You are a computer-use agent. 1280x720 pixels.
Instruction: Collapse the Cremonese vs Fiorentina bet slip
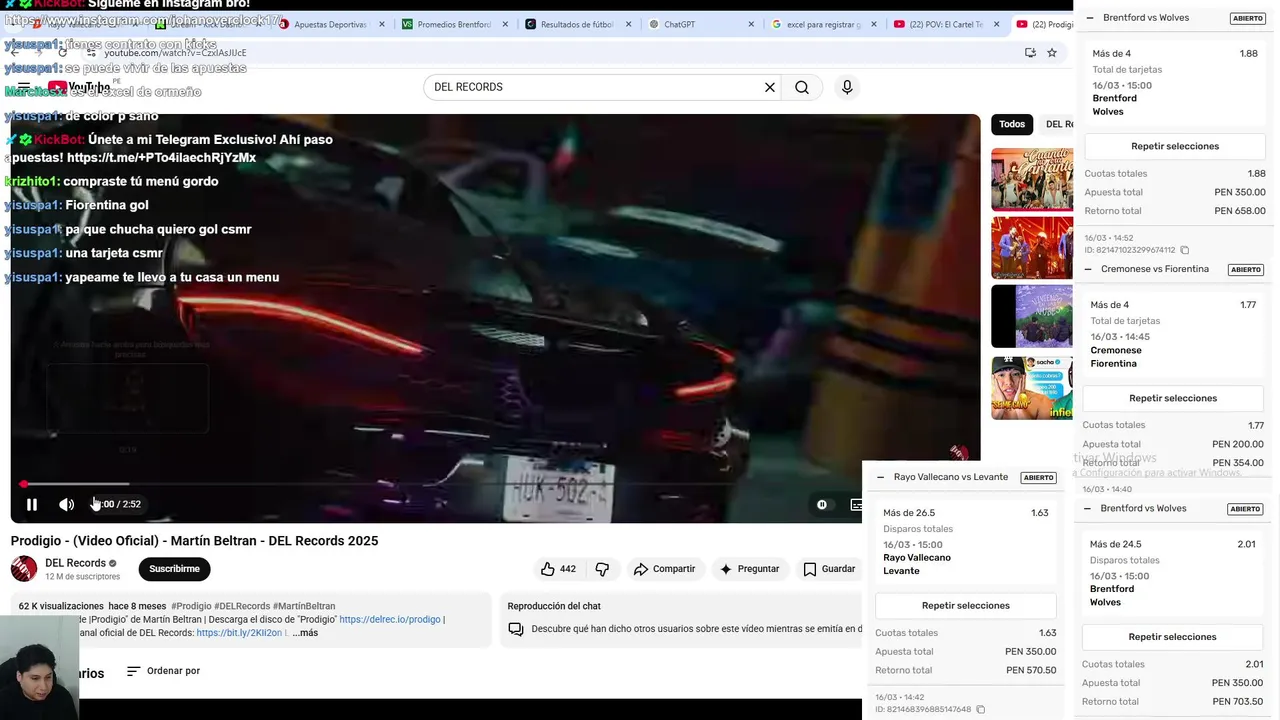[1087, 269]
